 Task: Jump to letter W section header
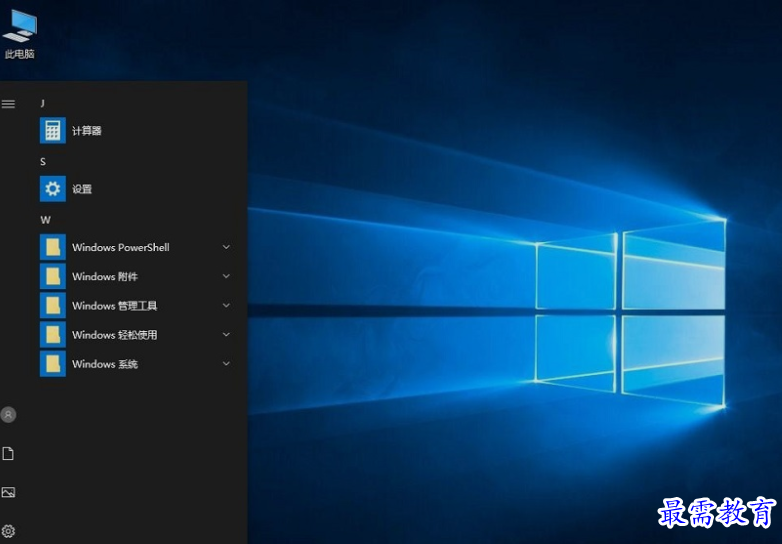pos(45,220)
